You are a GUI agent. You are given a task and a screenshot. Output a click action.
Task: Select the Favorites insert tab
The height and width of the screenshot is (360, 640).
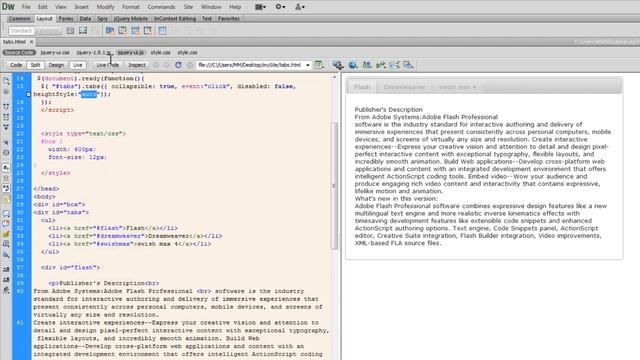coord(229,19)
